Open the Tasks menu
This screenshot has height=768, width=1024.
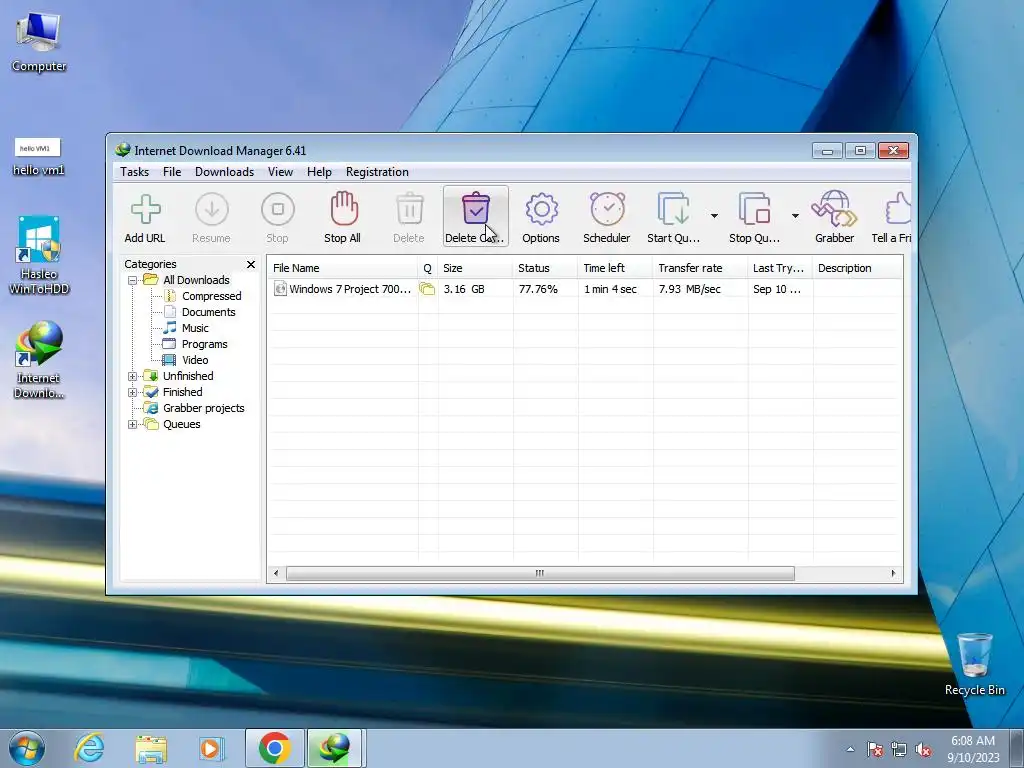coord(135,172)
